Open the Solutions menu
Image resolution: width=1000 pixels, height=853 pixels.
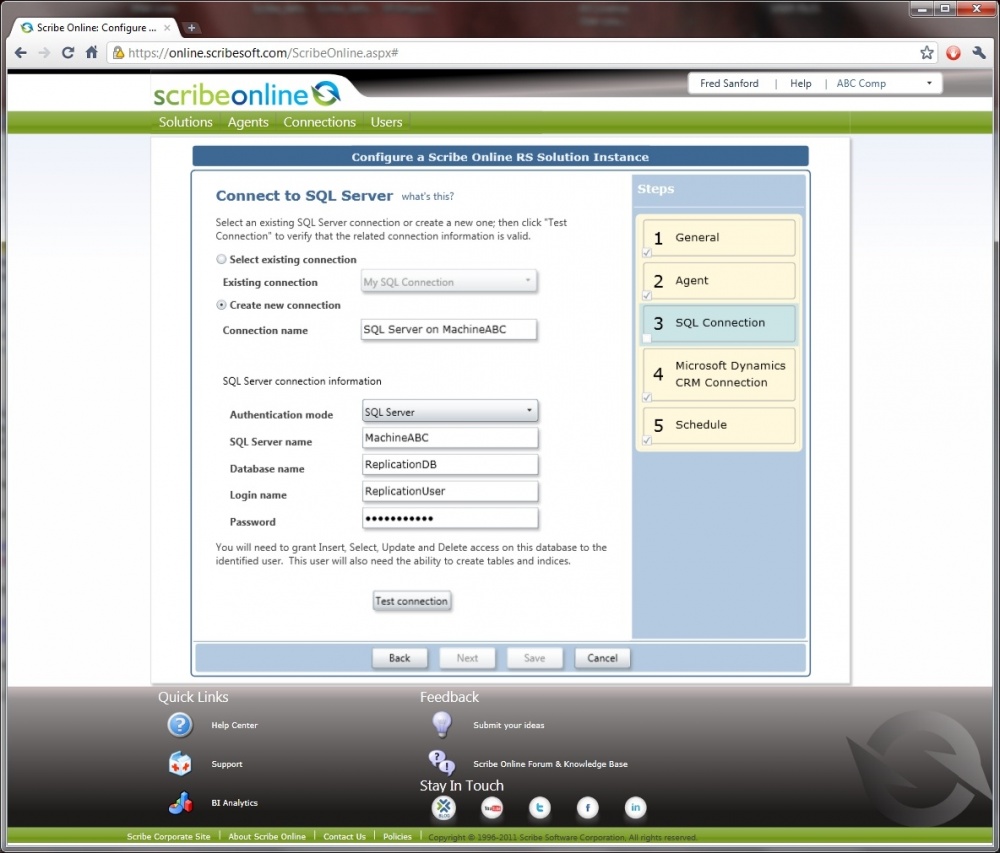(x=186, y=122)
